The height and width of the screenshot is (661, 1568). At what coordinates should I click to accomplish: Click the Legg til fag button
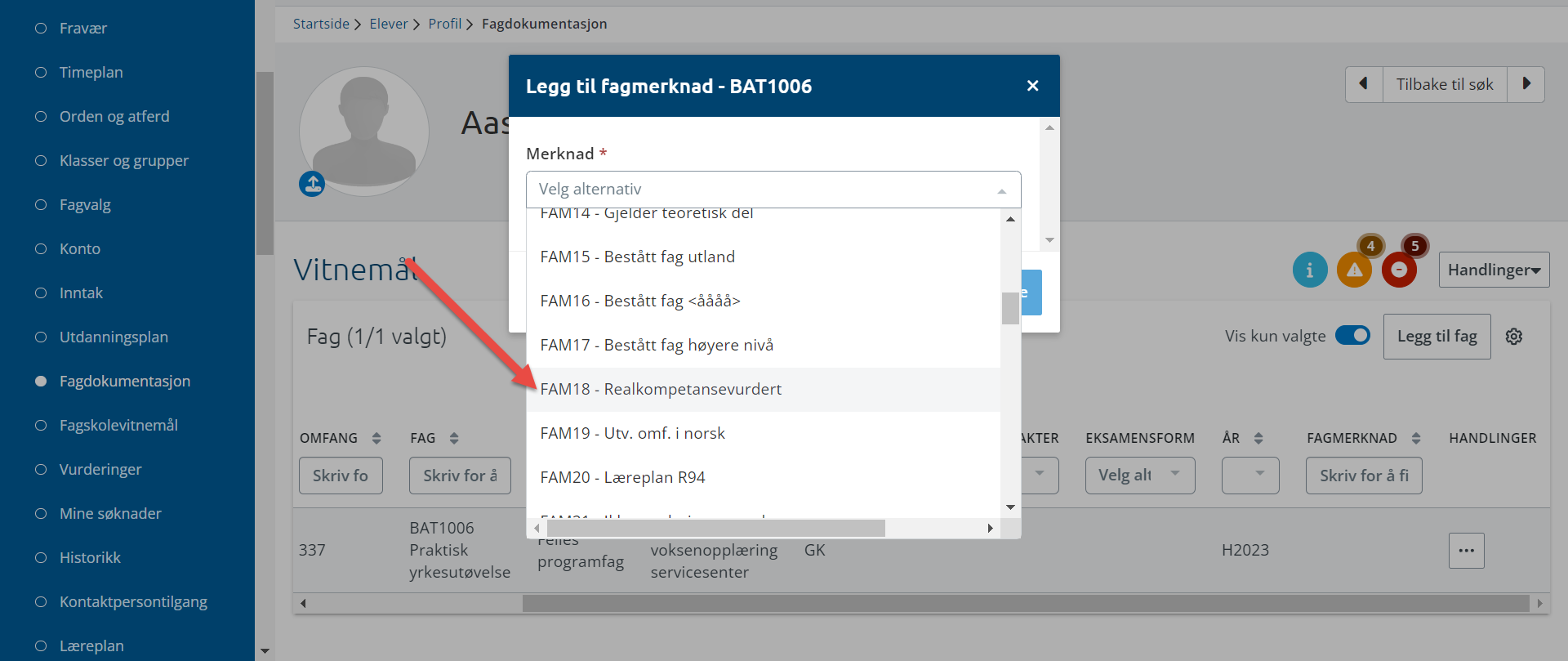click(x=1437, y=337)
